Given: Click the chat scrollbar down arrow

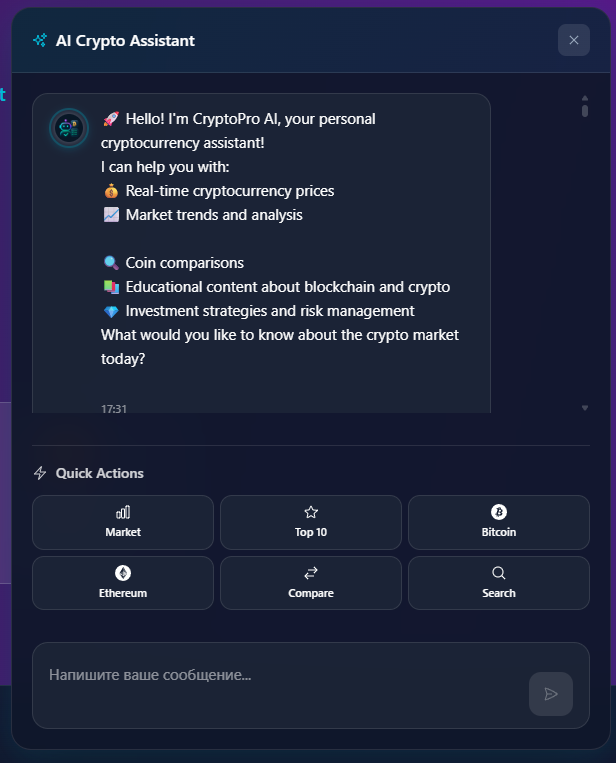Looking at the screenshot, I should 585,408.
